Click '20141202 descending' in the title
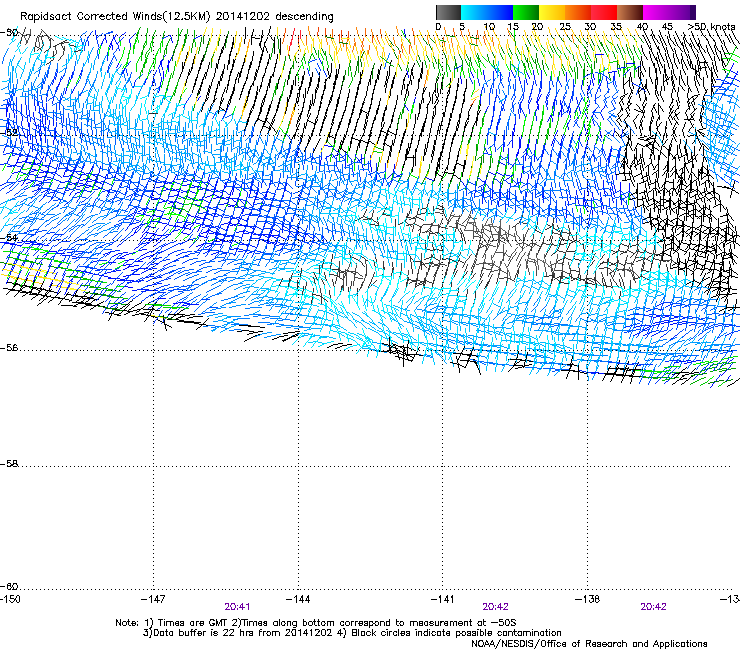 pyautogui.click(x=274, y=17)
